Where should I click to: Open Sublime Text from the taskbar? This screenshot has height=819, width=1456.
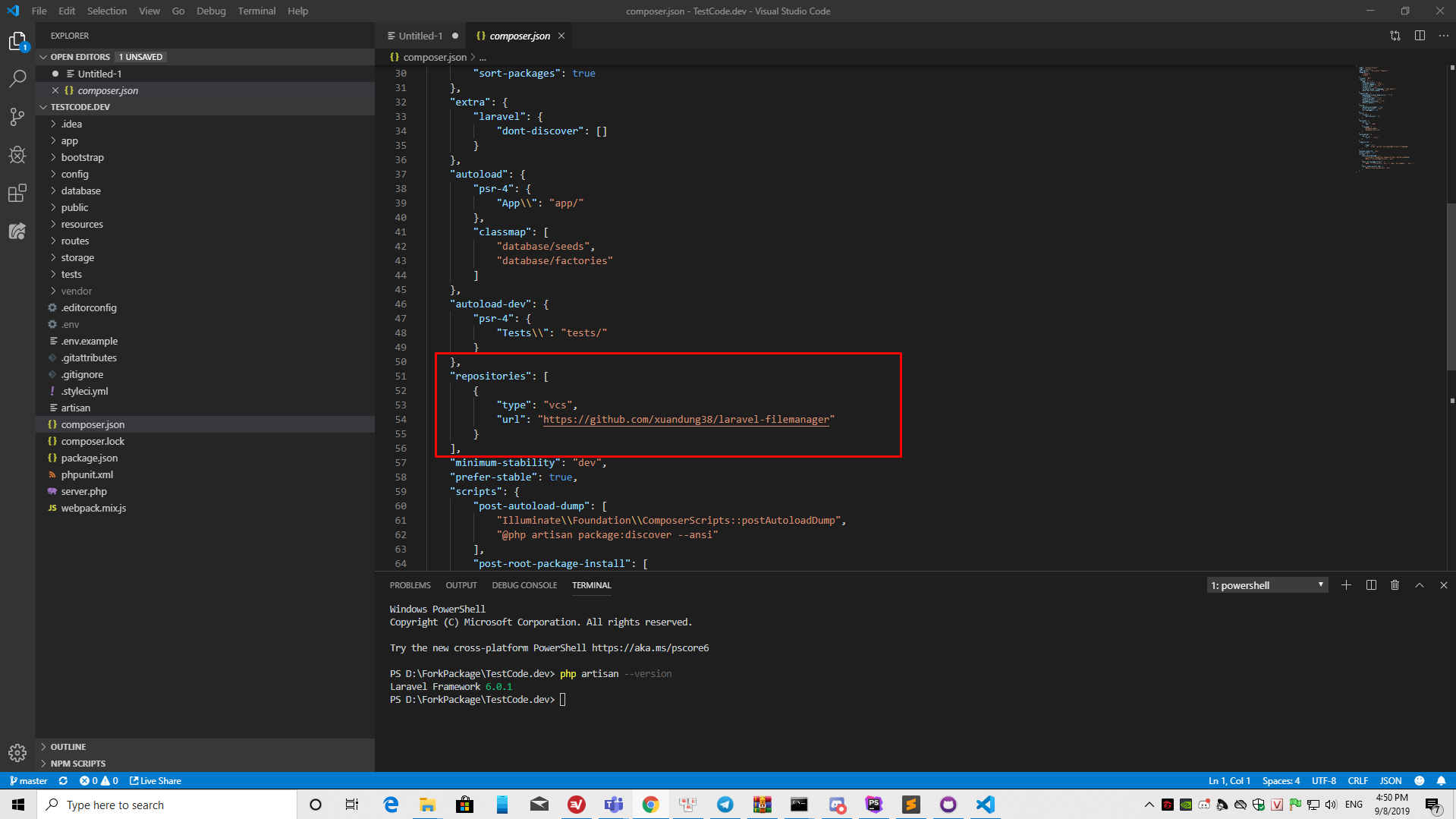[911, 805]
